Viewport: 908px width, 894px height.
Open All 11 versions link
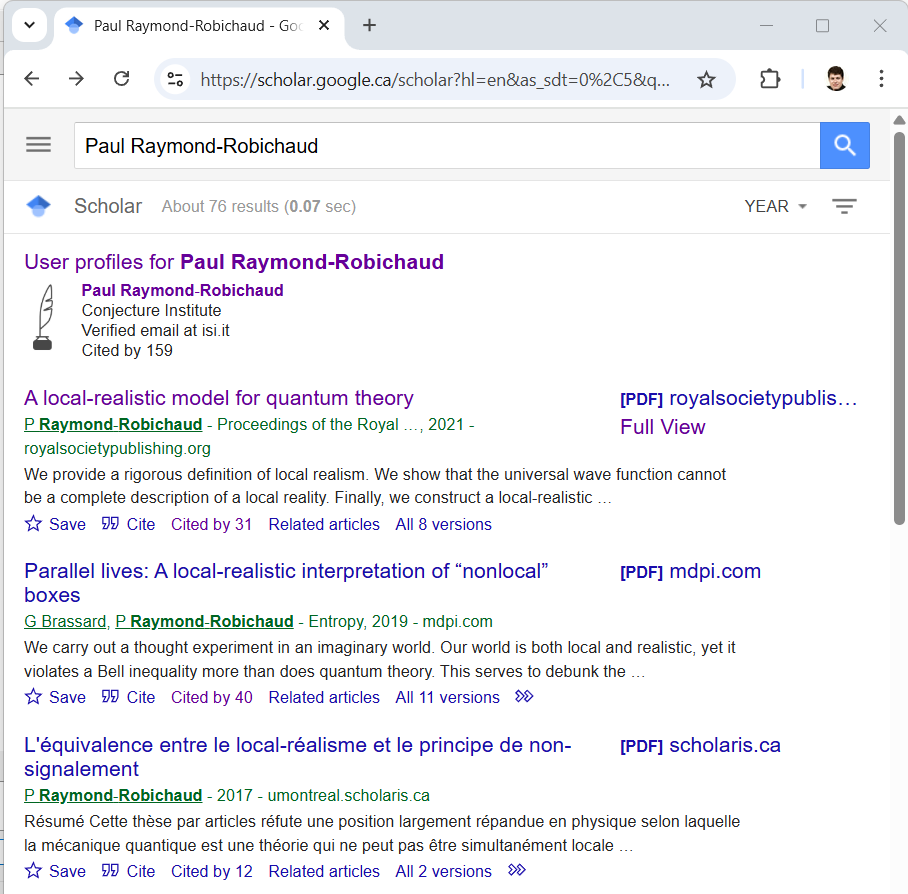point(448,697)
